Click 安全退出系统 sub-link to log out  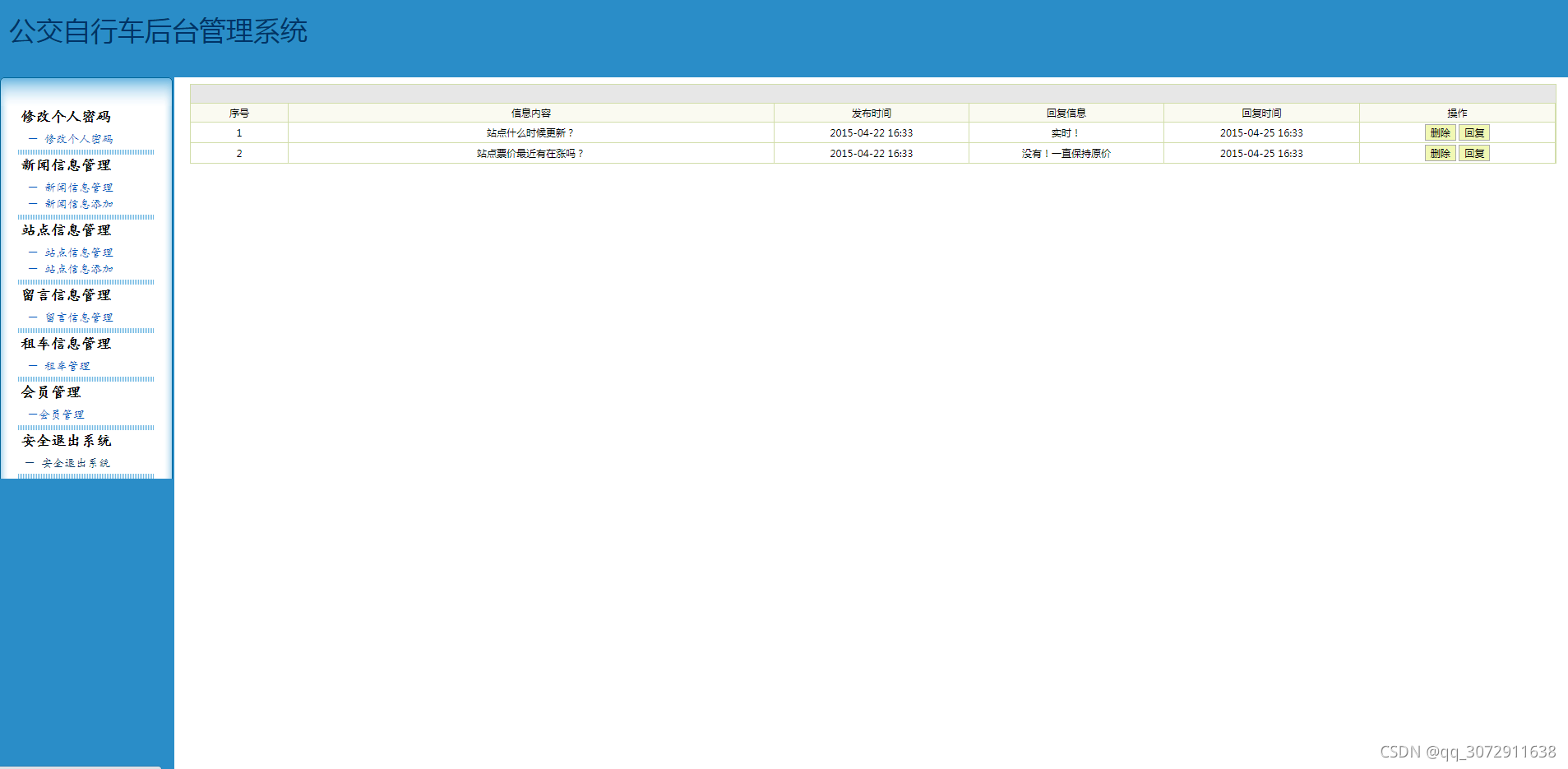click(x=76, y=463)
